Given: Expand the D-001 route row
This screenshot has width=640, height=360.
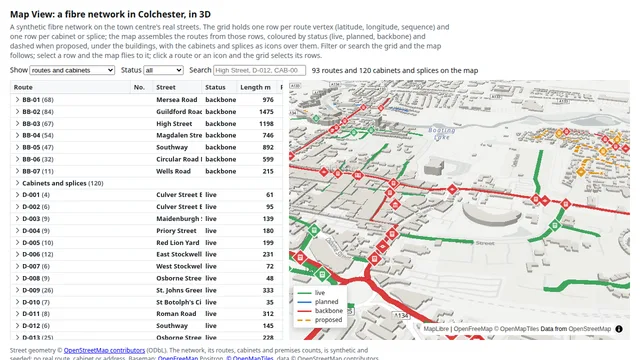Looking at the screenshot, I should [x=17, y=195].
